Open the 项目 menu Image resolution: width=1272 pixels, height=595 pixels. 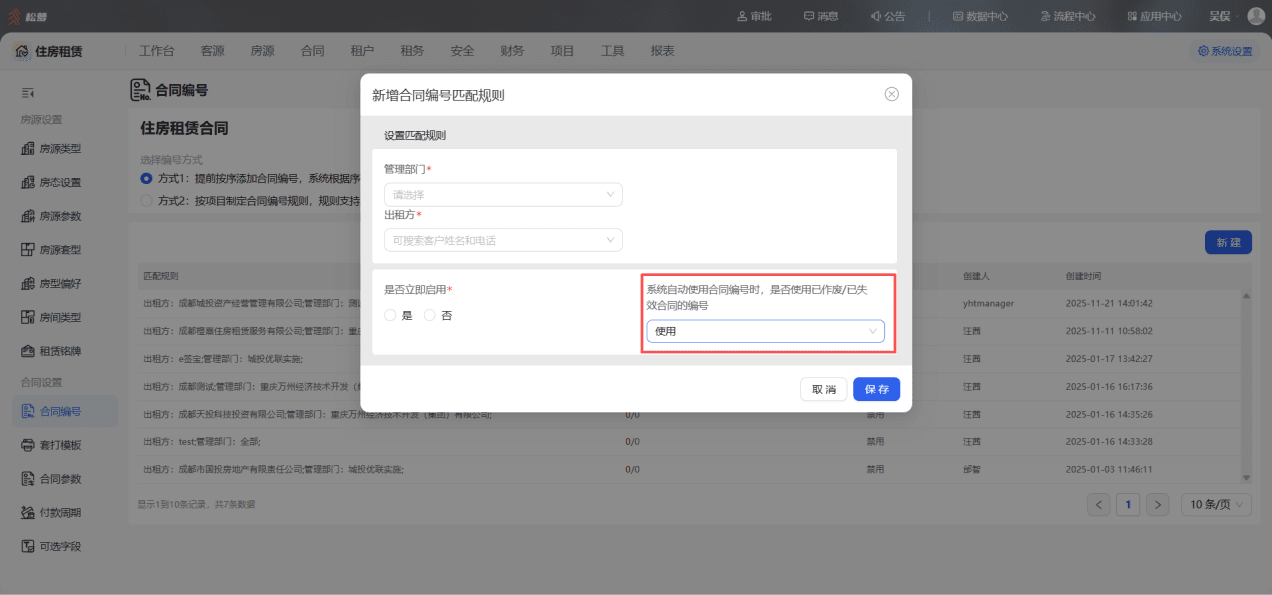coord(562,51)
